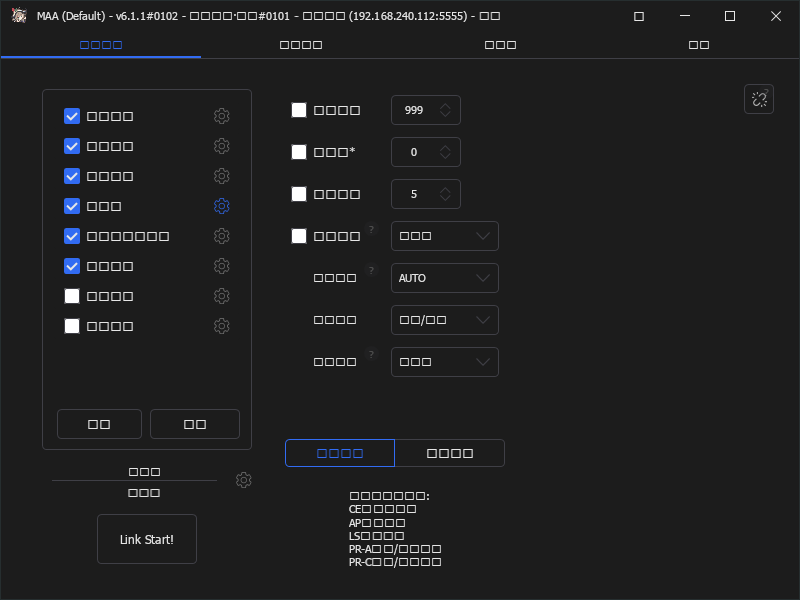
Task: Tick the checkbox beside the field showing 5
Action: [299, 194]
